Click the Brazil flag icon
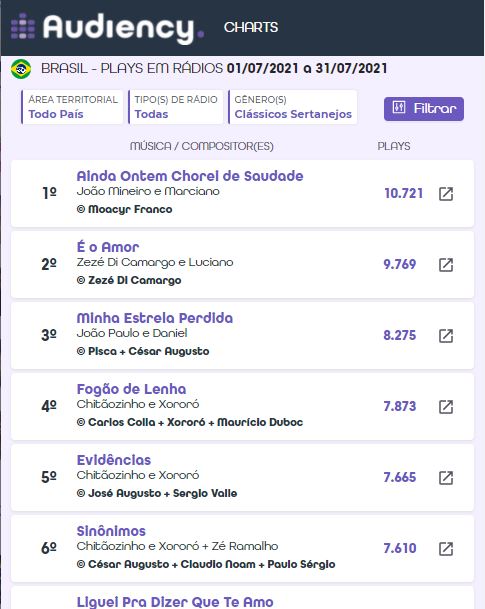The width and height of the screenshot is (485, 609). [x=21, y=69]
